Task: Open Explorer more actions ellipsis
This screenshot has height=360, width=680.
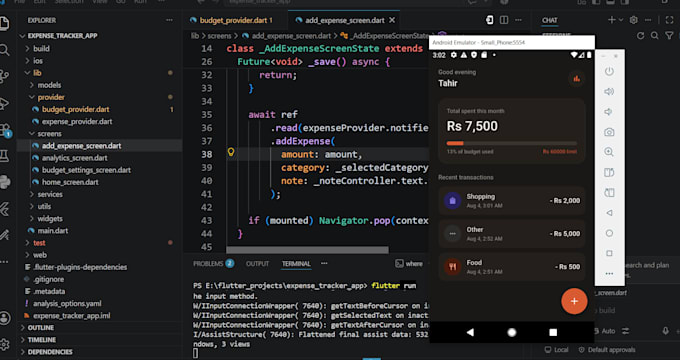Action: pyautogui.click(x=169, y=20)
